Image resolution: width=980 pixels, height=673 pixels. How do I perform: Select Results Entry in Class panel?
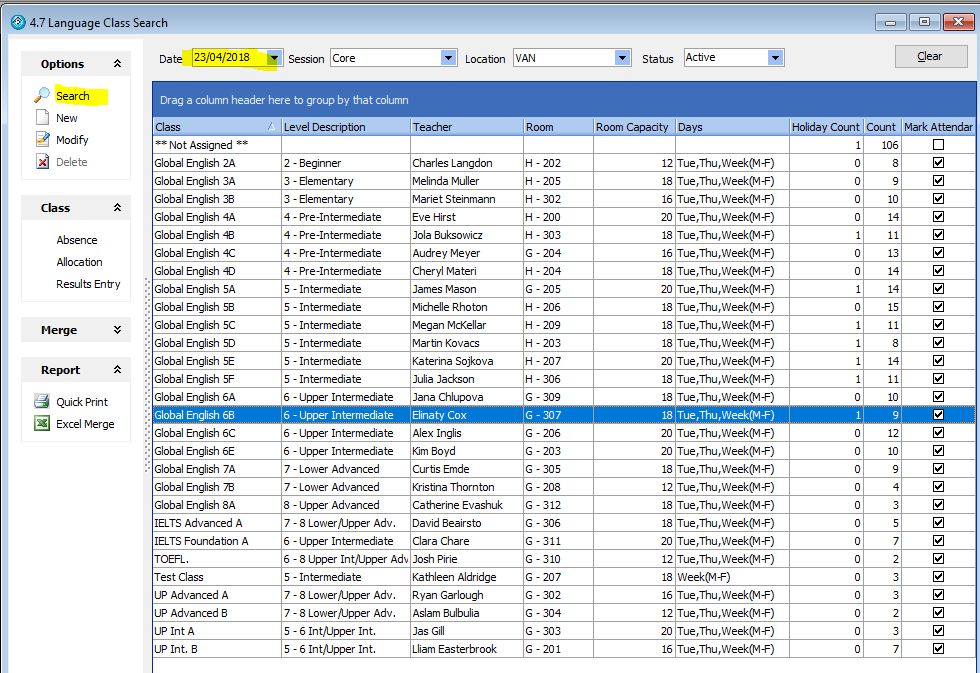tap(88, 284)
